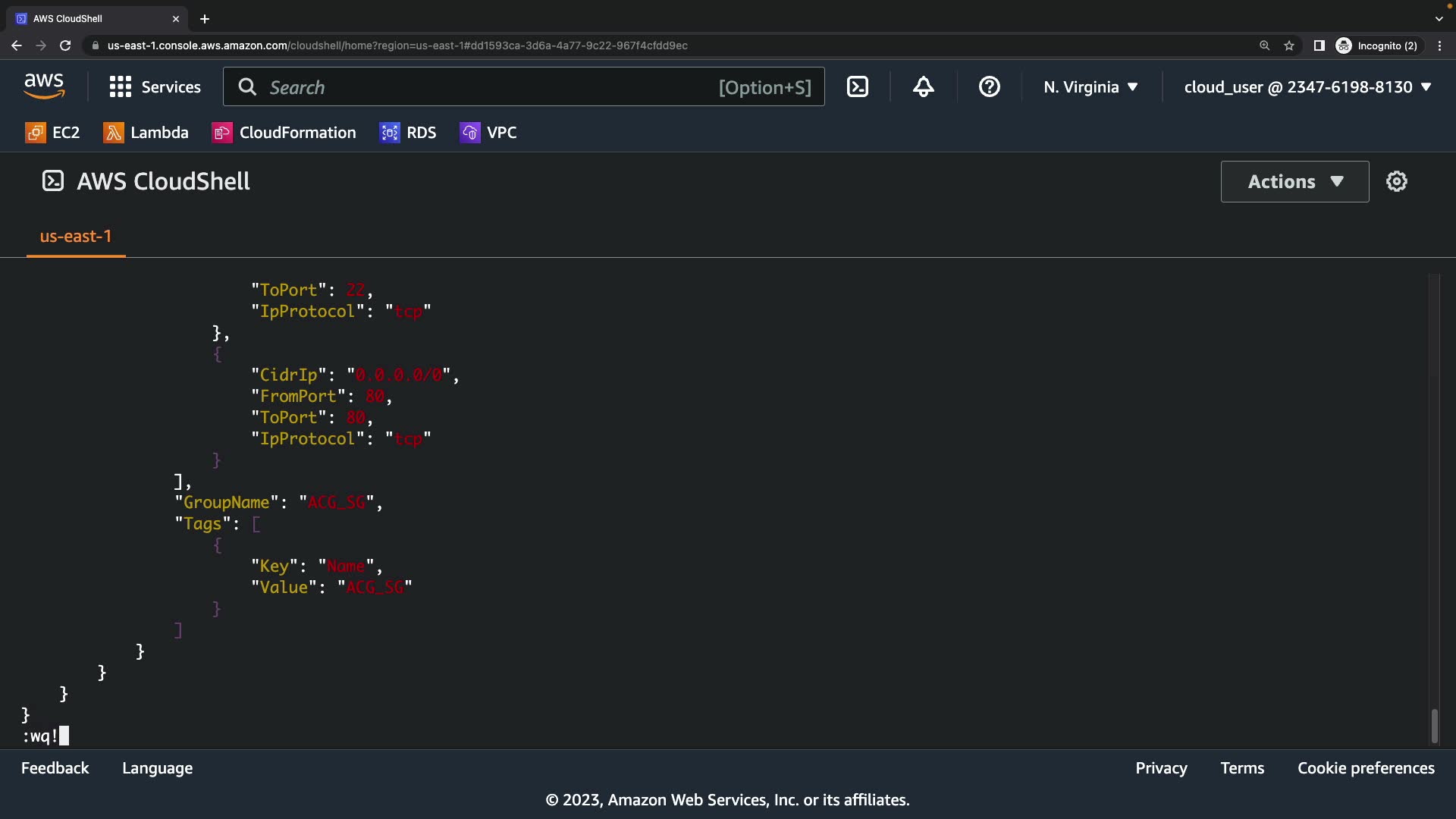The image size is (1456, 819).
Task: Click the CloudShell settings gear icon
Action: click(1396, 181)
